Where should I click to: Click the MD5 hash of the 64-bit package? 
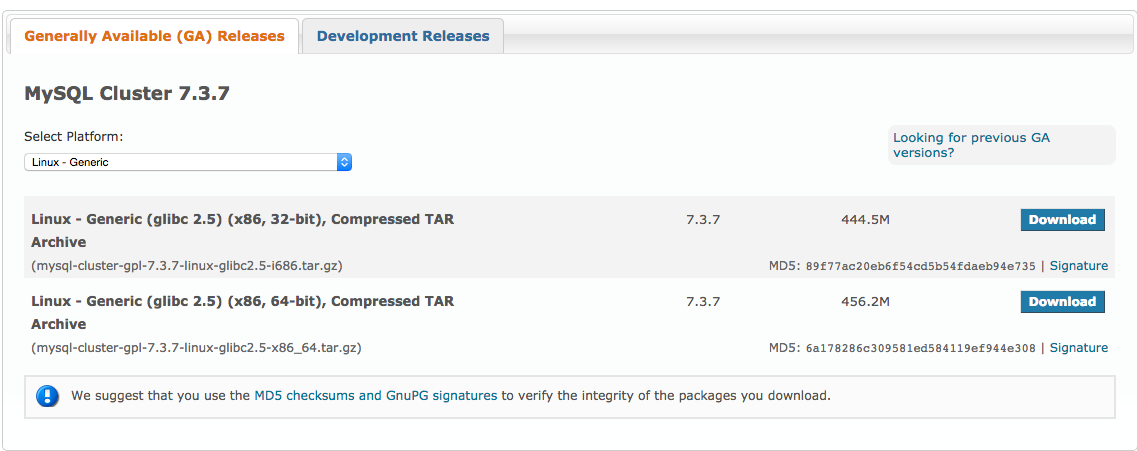(x=920, y=348)
